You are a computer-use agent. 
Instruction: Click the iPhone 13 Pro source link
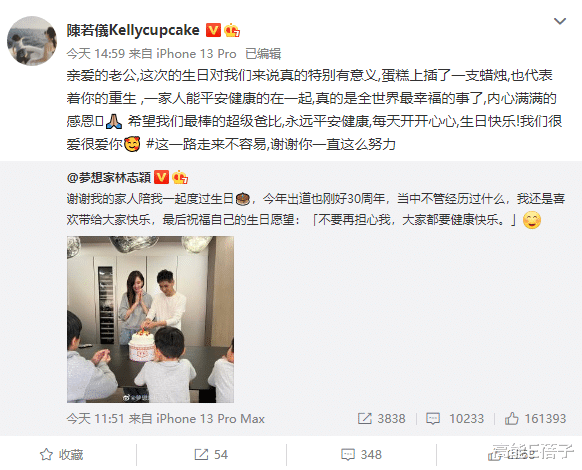[x=196, y=54]
